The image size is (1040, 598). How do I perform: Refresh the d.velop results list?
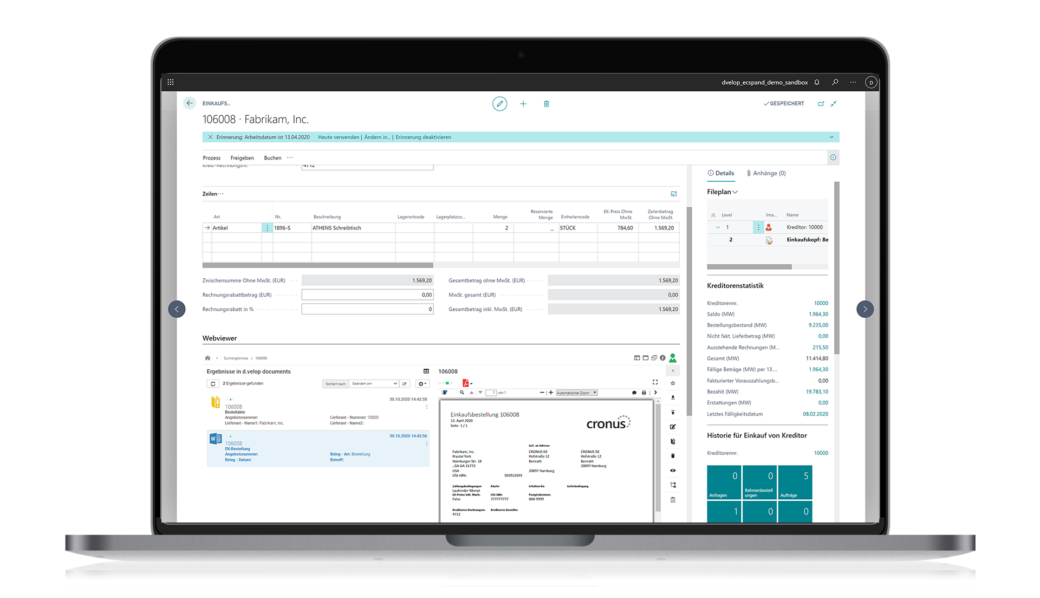point(213,383)
